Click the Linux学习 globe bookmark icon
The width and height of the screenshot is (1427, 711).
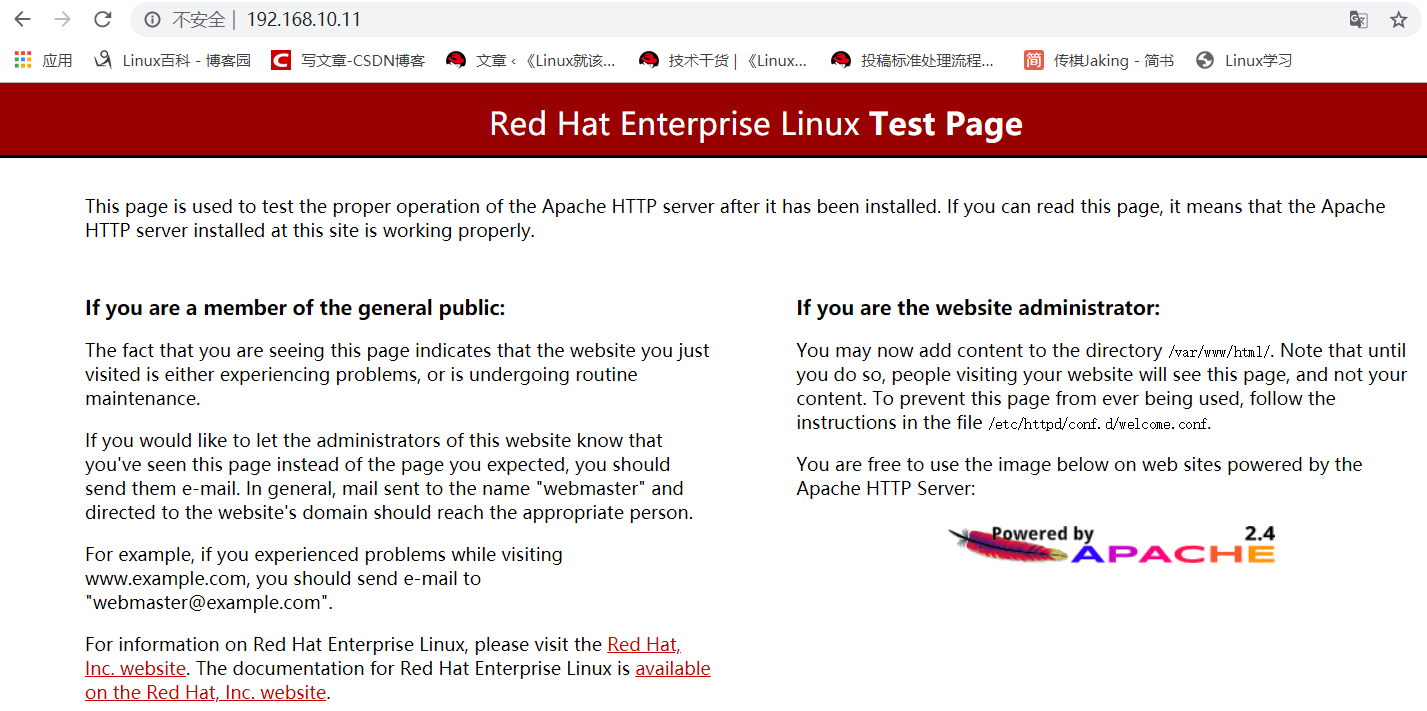click(1205, 60)
